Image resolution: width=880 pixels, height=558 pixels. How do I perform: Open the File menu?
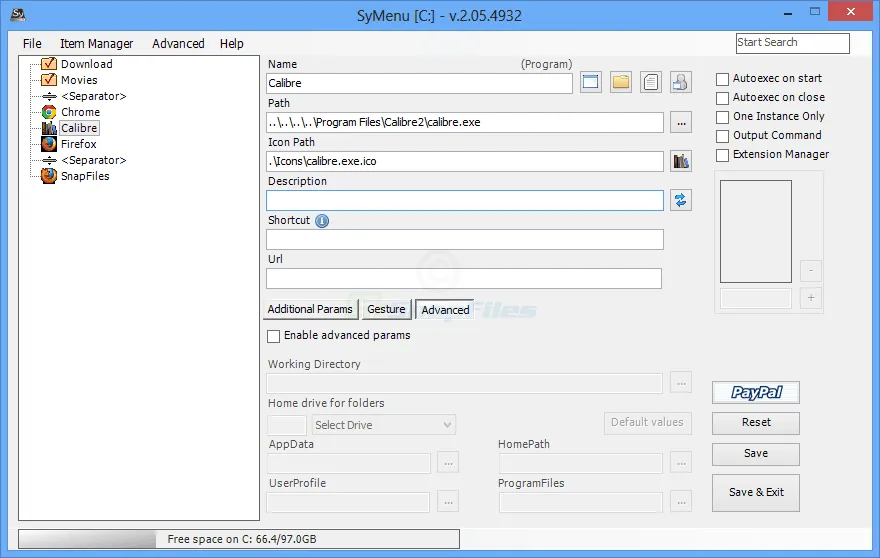point(32,44)
